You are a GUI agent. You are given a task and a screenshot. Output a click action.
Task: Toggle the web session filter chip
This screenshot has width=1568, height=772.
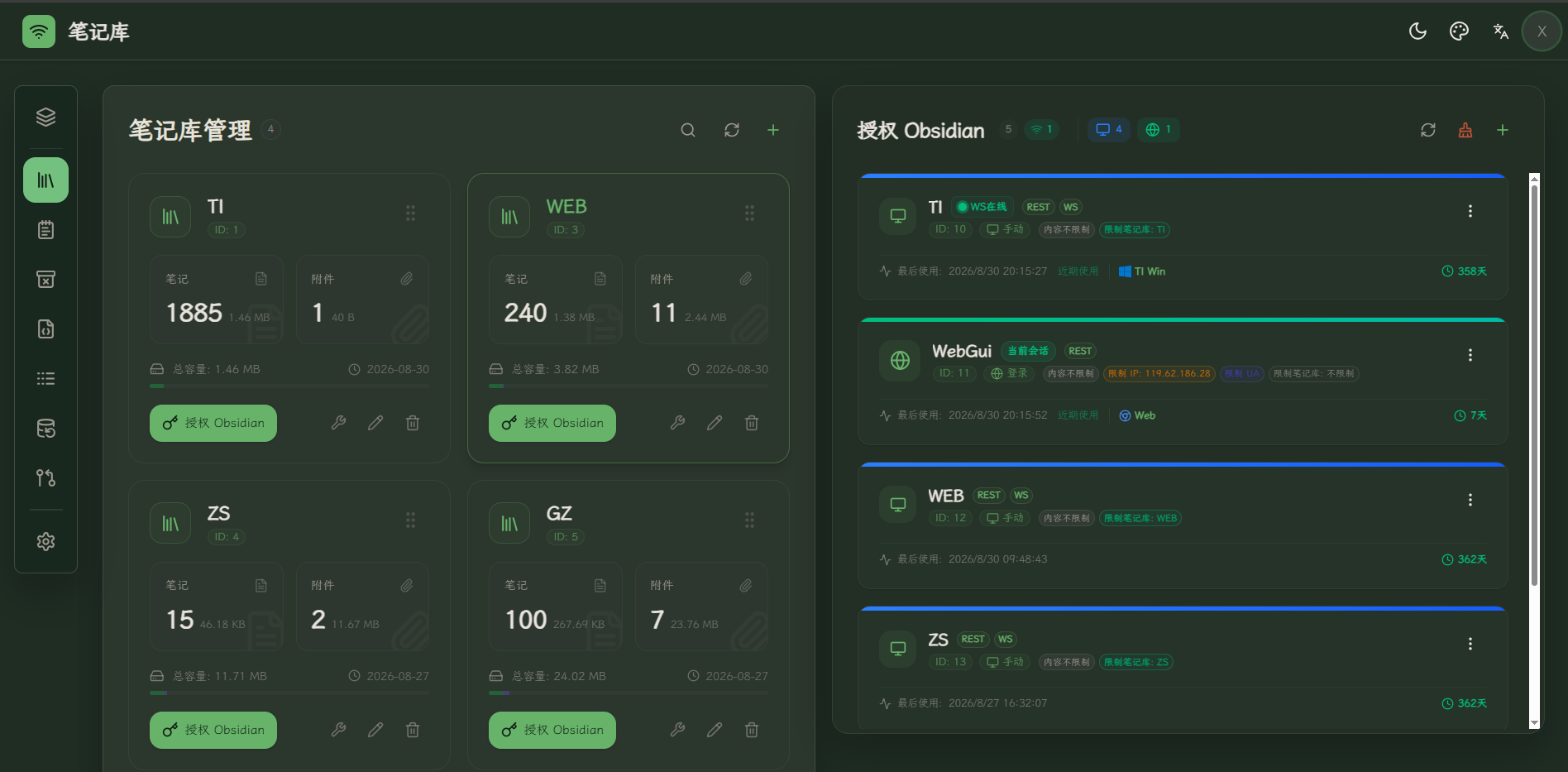(x=1159, y=129)
